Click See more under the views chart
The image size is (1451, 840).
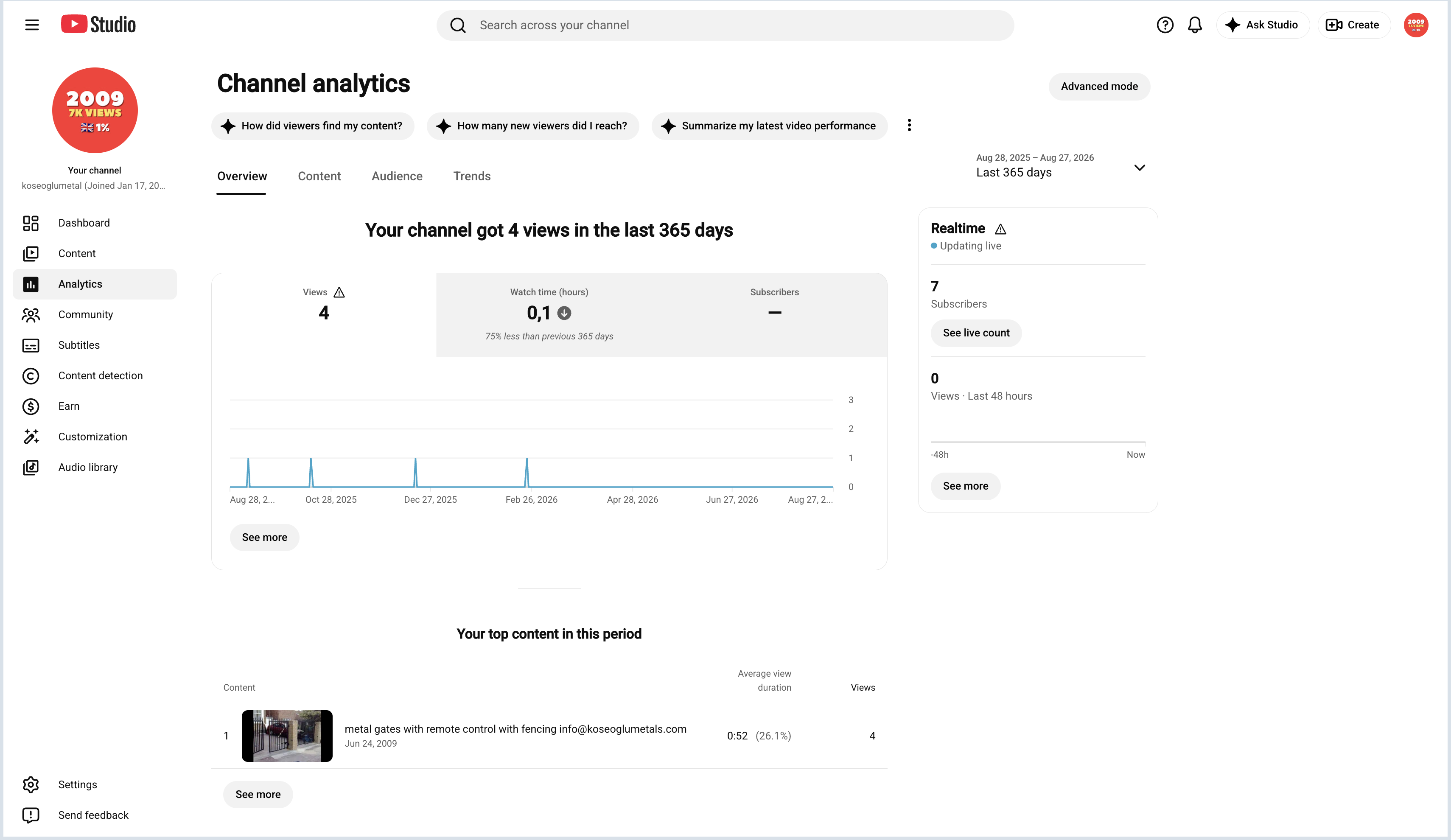(x=264, y=537)
